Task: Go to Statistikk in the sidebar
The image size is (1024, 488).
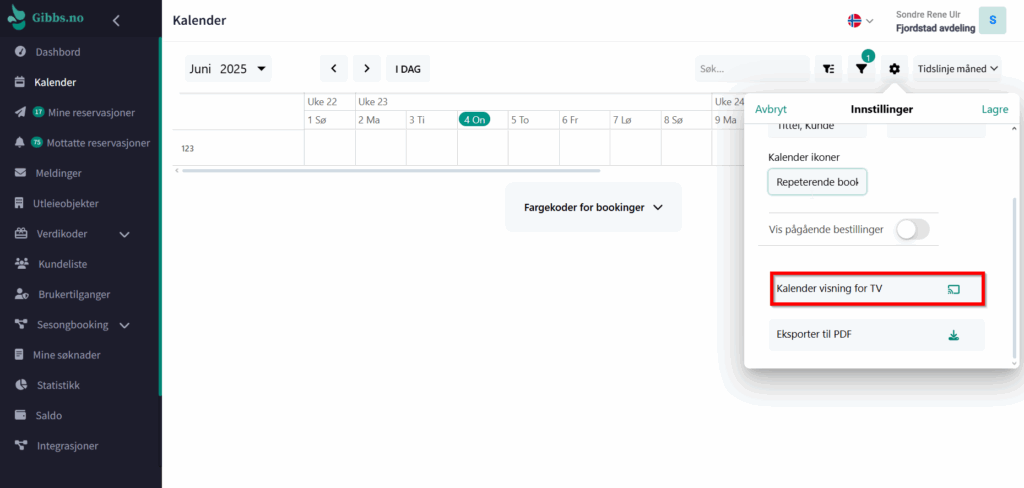Action: (58, 385)
